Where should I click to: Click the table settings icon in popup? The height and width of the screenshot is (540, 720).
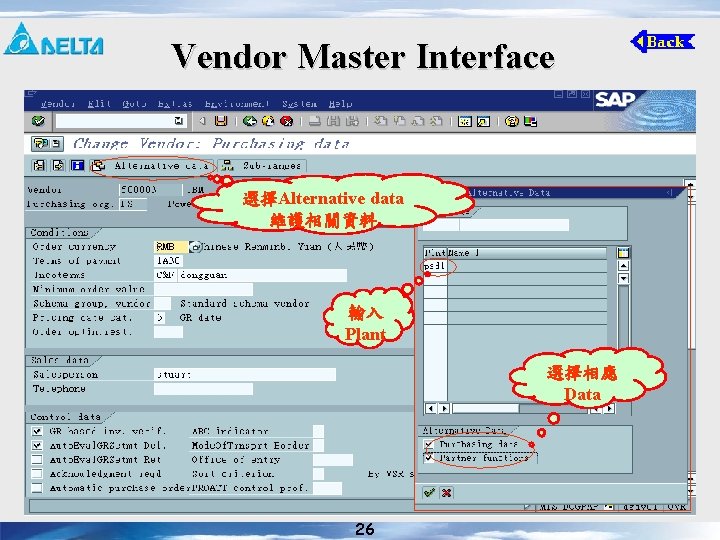623,253
